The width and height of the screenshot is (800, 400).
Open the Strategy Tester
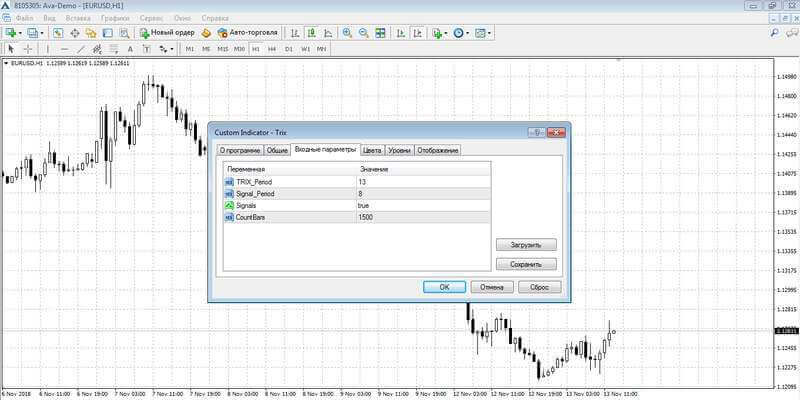coord(124,33)
